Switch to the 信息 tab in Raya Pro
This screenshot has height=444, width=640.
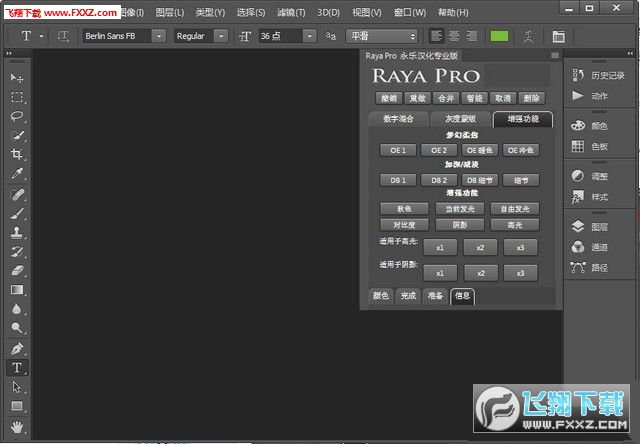click(x=462, y=296)
